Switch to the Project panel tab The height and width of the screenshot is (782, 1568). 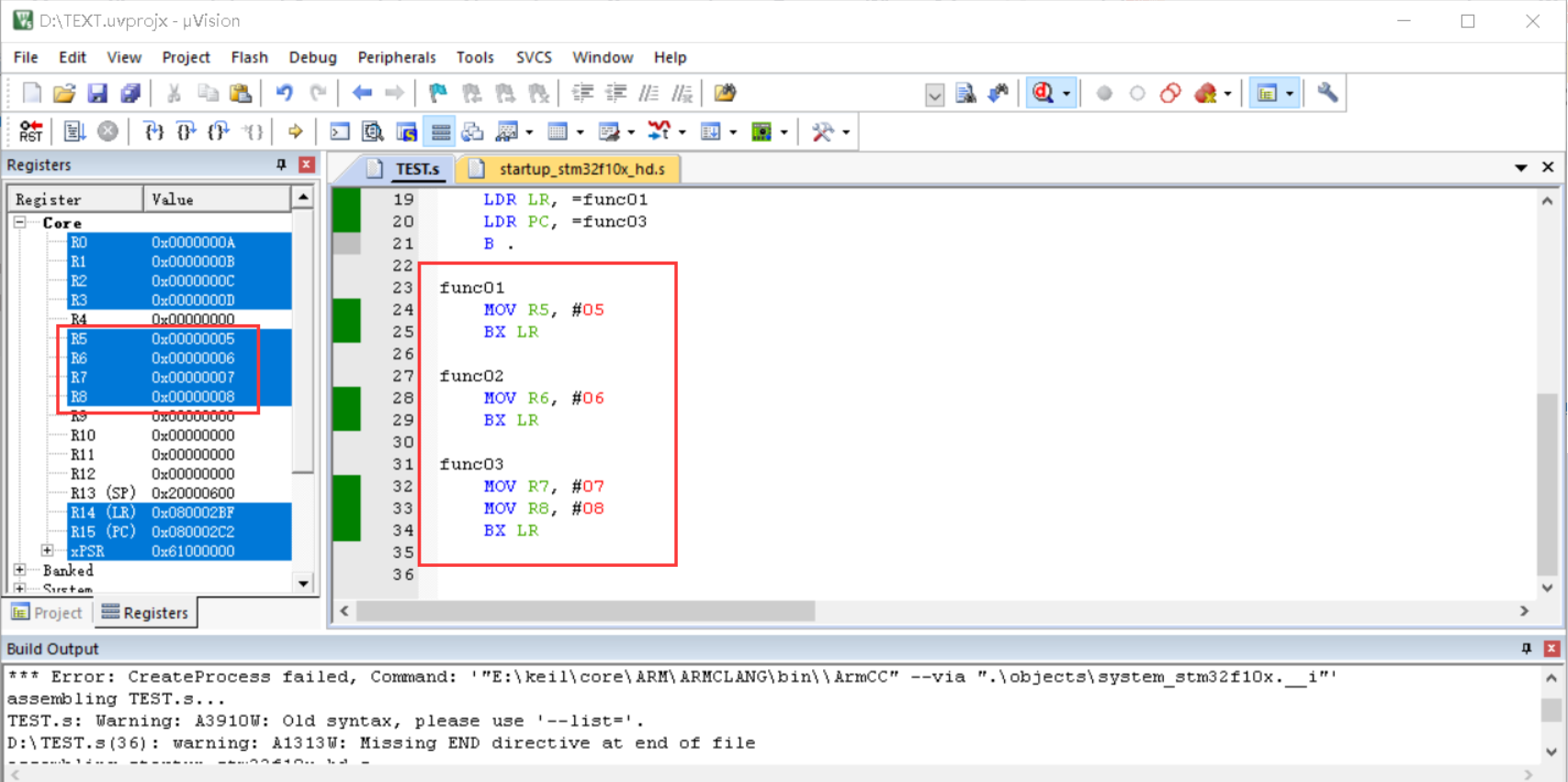[48, 613]
